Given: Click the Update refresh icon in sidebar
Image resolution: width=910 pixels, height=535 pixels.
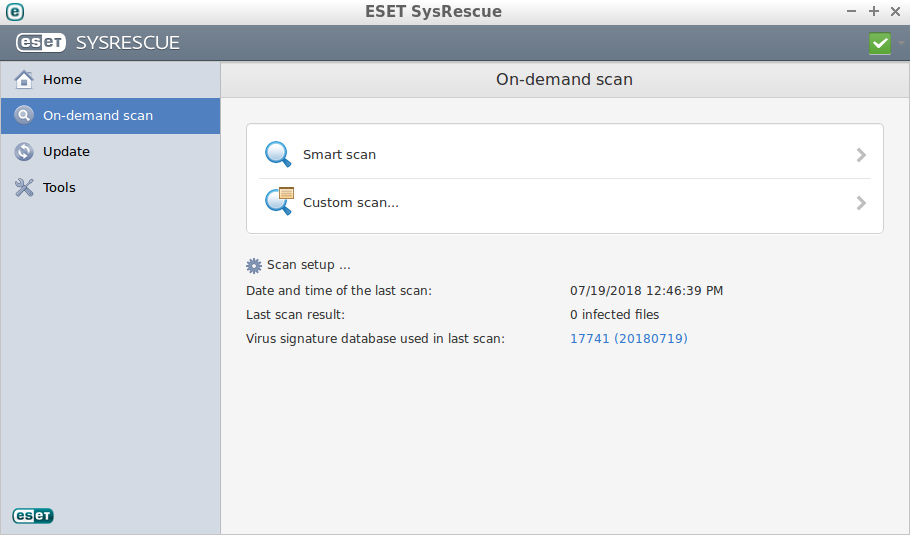Looking at the screenshot, I should [x=24, y=151].
